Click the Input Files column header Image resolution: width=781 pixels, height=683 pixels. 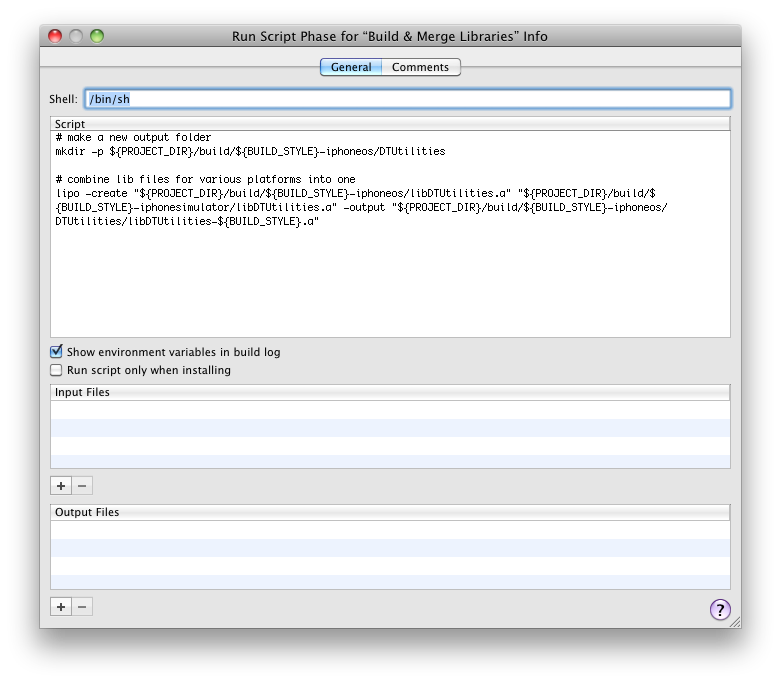390,393
